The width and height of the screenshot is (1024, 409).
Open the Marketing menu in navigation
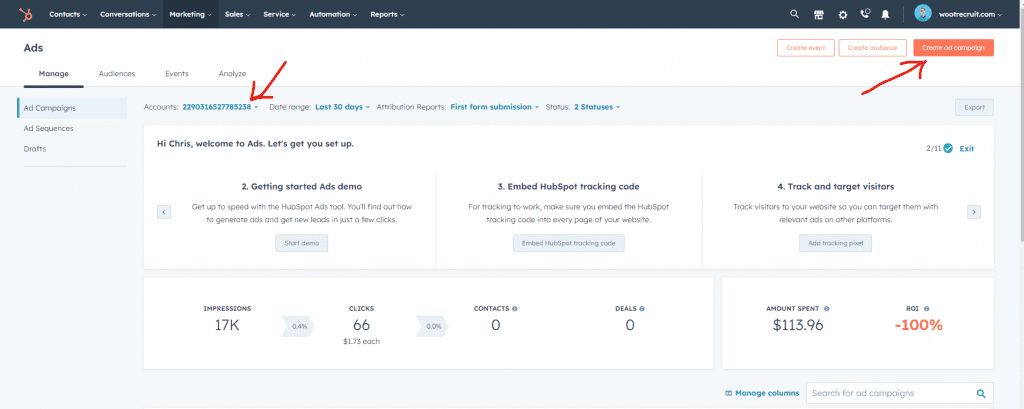pos(188,15)
